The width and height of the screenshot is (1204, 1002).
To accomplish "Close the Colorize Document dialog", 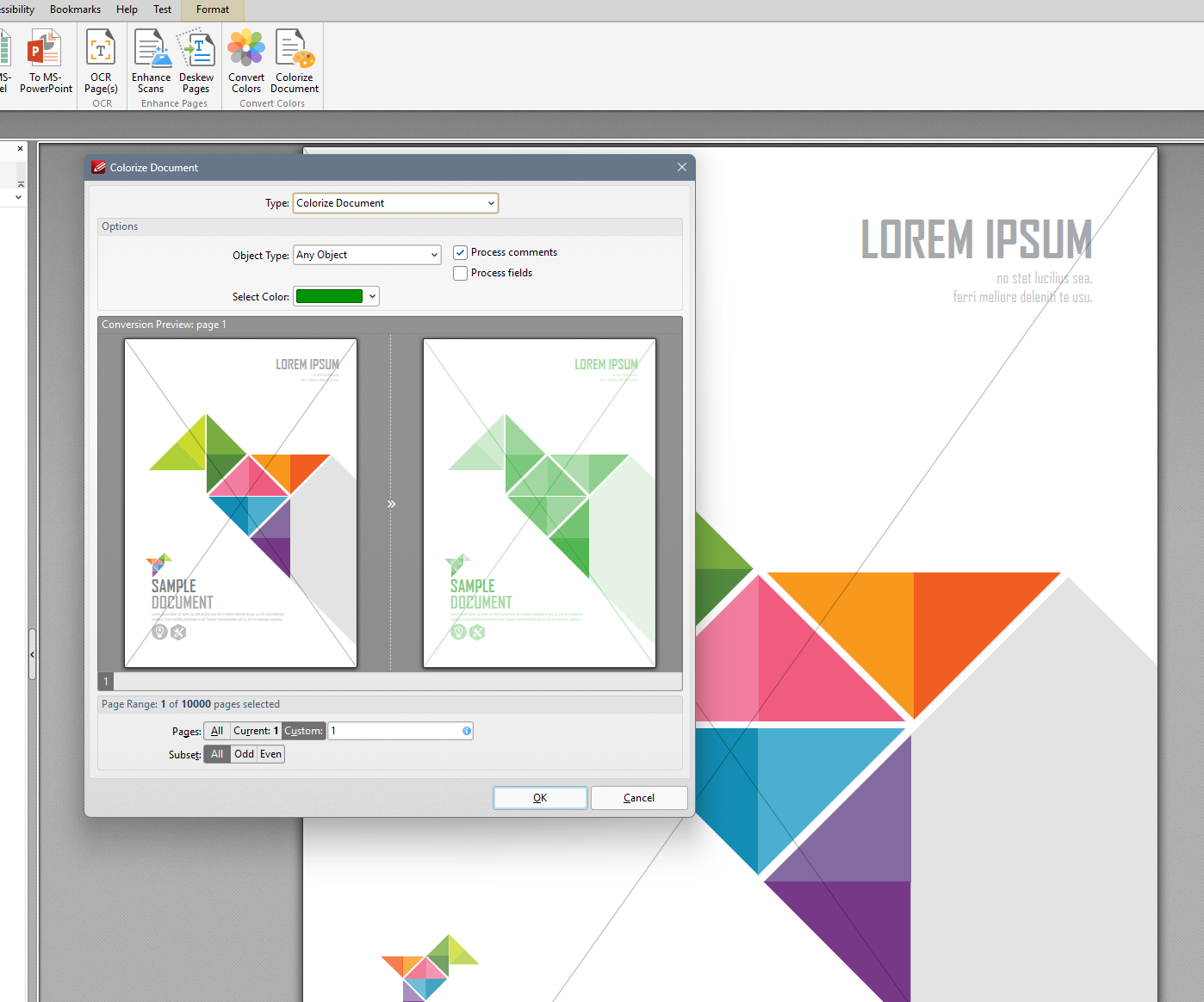I will point(682,167).
